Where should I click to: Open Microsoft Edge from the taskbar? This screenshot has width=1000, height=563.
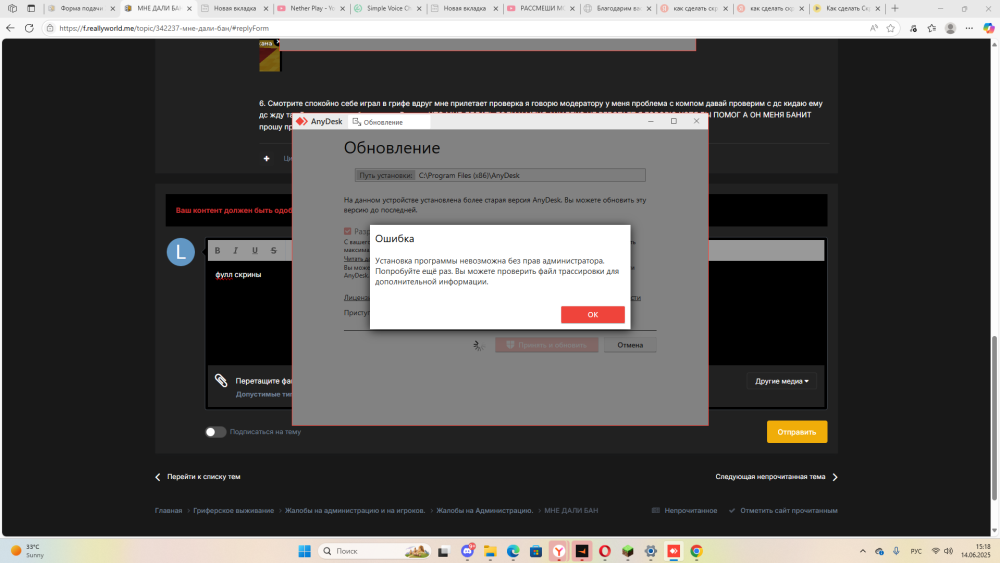[x=513, y=551]
